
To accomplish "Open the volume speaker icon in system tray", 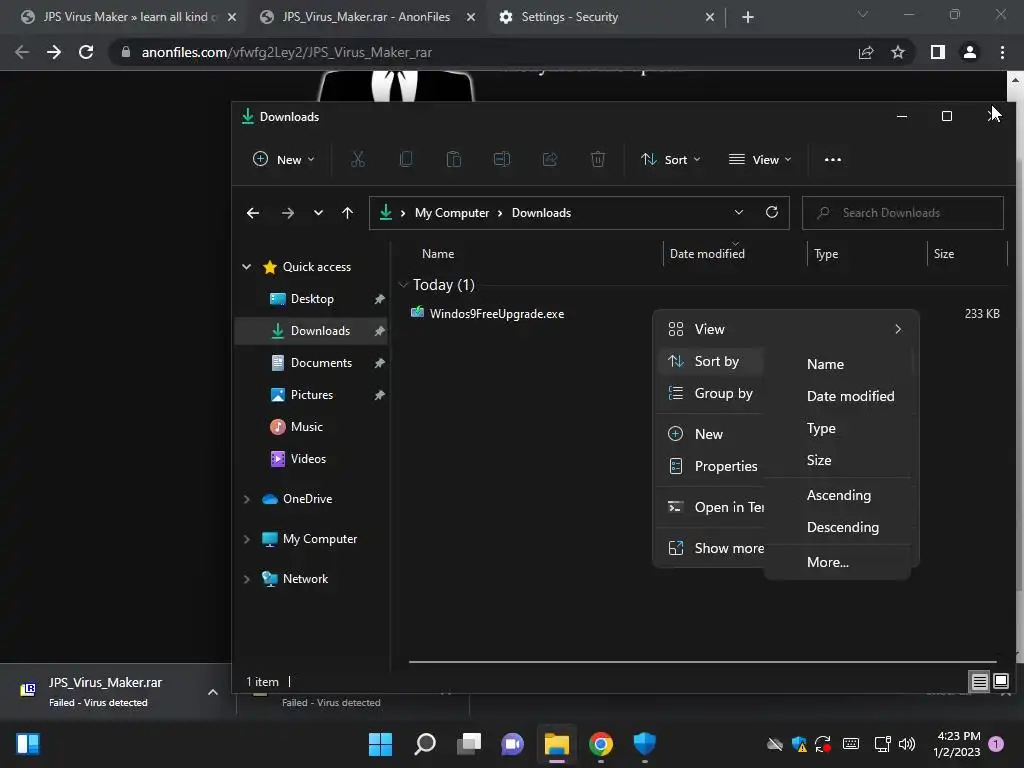I will click(x=906, y=744).
